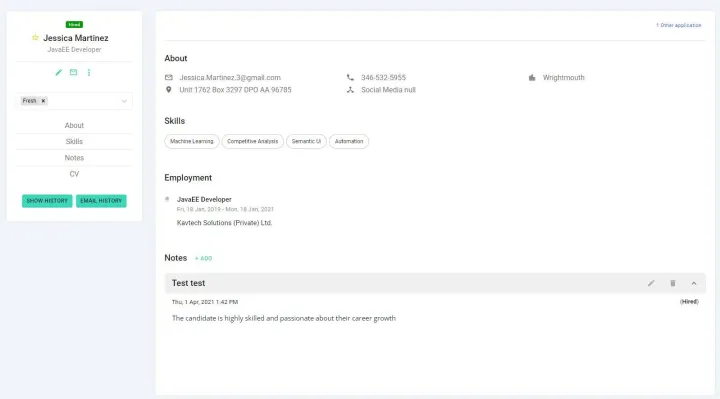This screenshot has height=399, width=720.
Task: Go to the About section link
Action: pos(74,125)
